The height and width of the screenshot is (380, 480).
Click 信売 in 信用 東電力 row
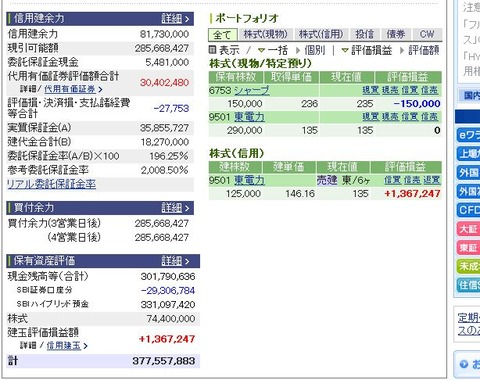click(x=412, y=180)
